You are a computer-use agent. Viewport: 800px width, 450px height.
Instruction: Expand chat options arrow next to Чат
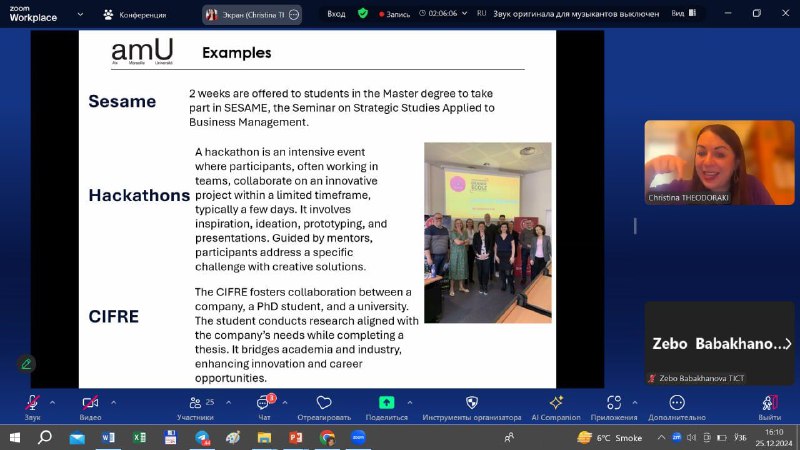285,403
